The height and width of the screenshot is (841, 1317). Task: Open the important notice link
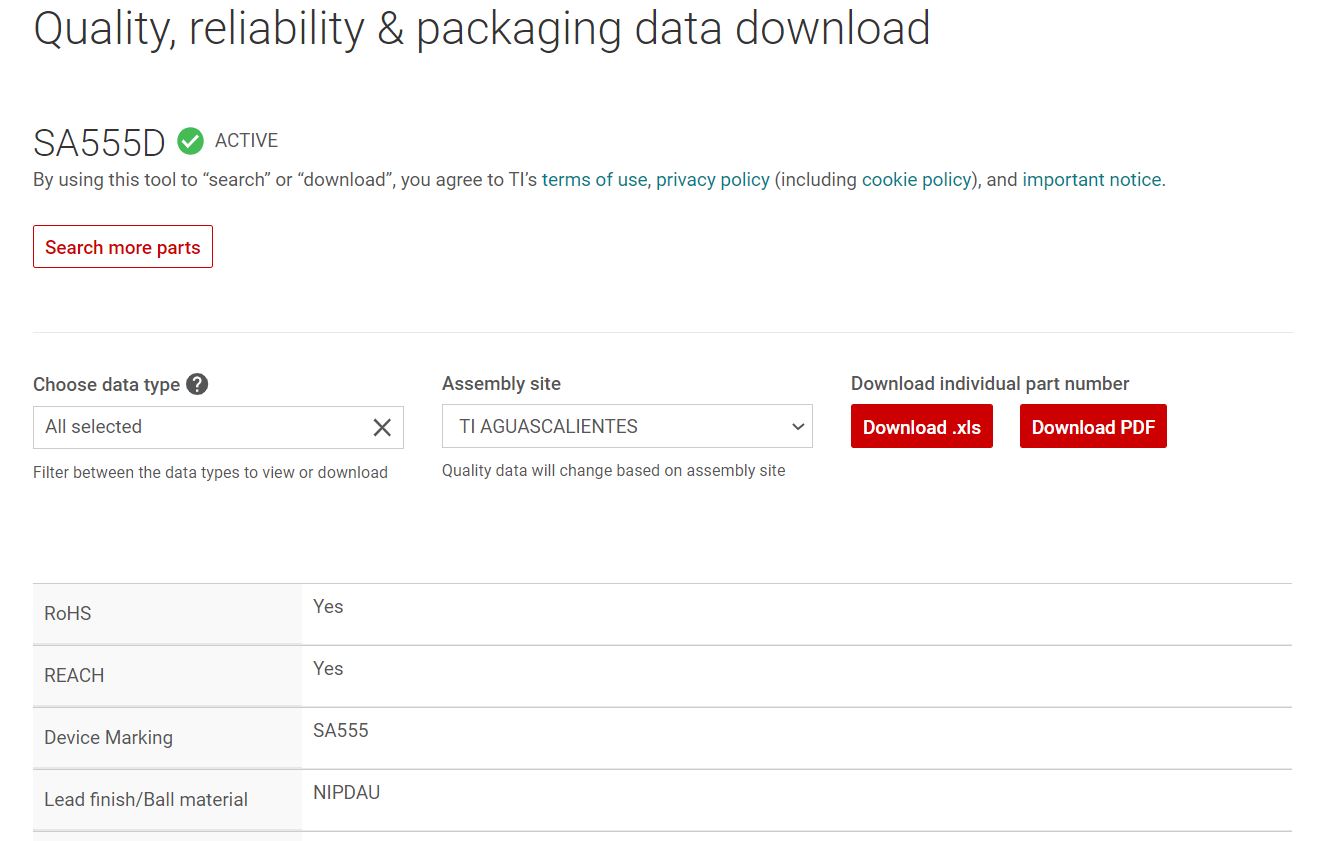pos(1092,180)
